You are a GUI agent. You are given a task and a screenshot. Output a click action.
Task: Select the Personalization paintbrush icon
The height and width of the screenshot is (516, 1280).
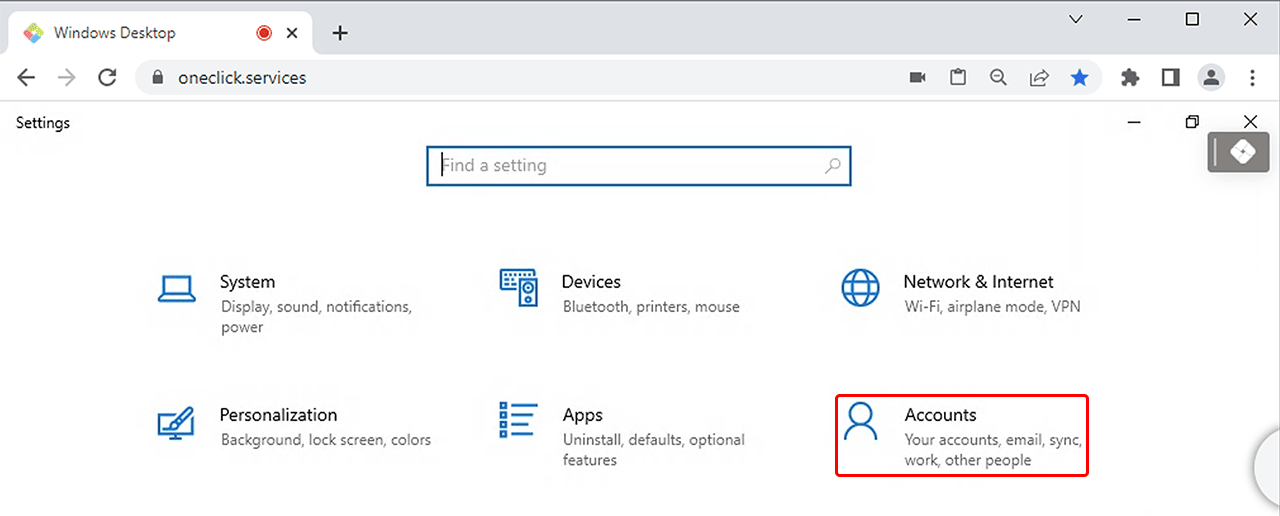[x=176, y=421]
